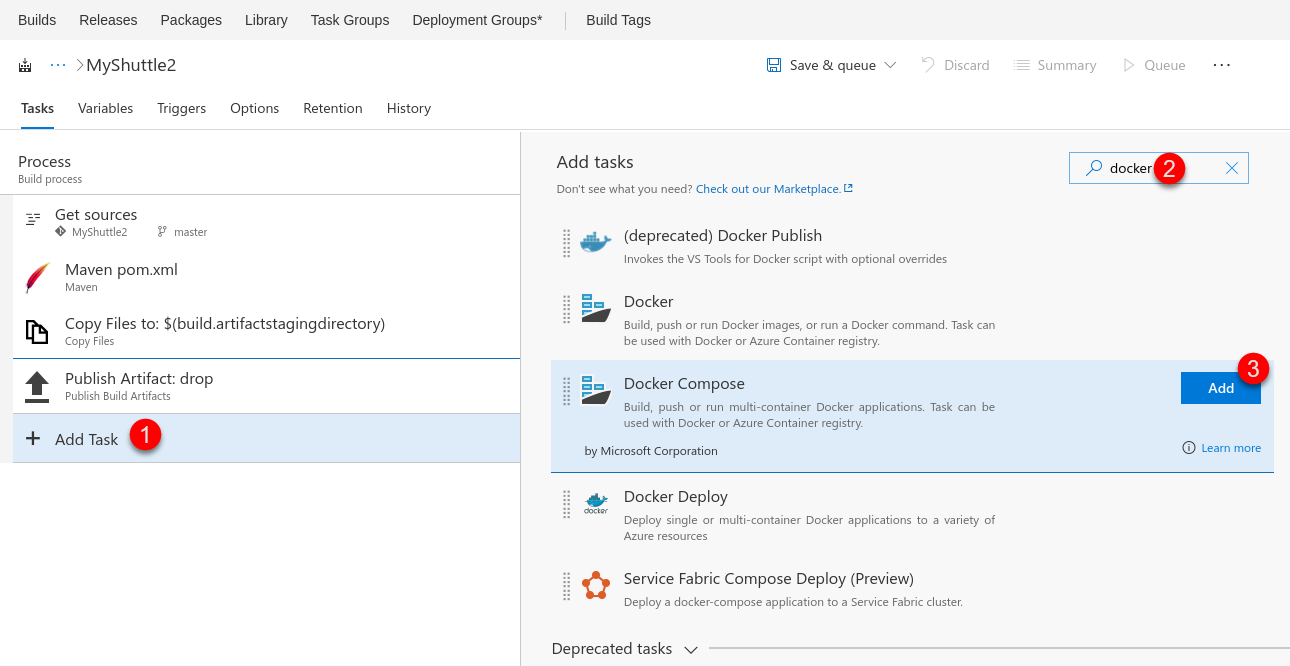The image size is (1290, 666).
Task: Click the Add button for Docker Compose
Action: [1221, 388]
